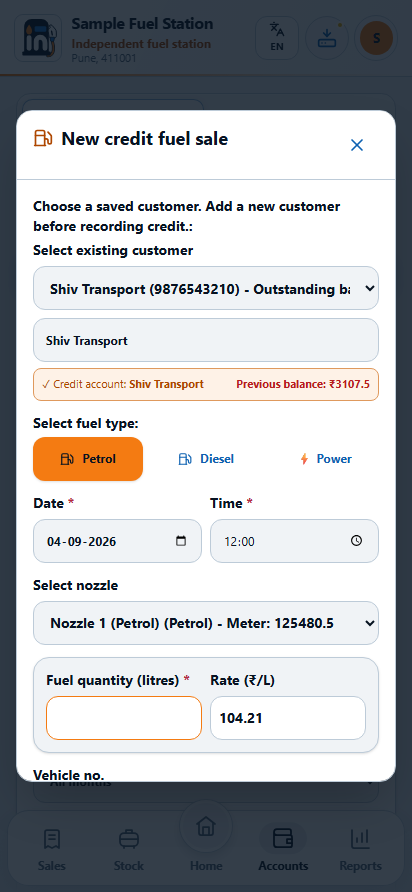
Task: Go to the Reports tab
Action: [x=360, y=850]
